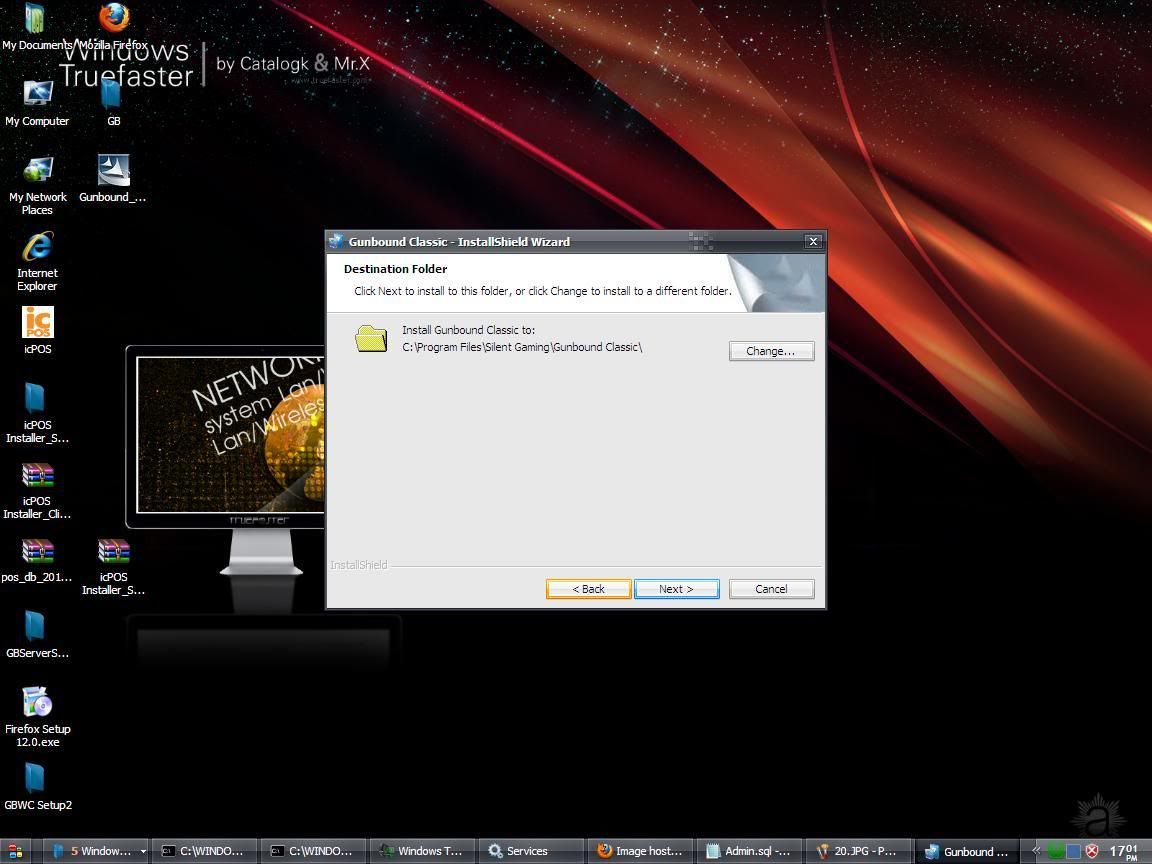Close the InstallShield Wizard window
1152x864 pixels.
(x=813, y=241)
